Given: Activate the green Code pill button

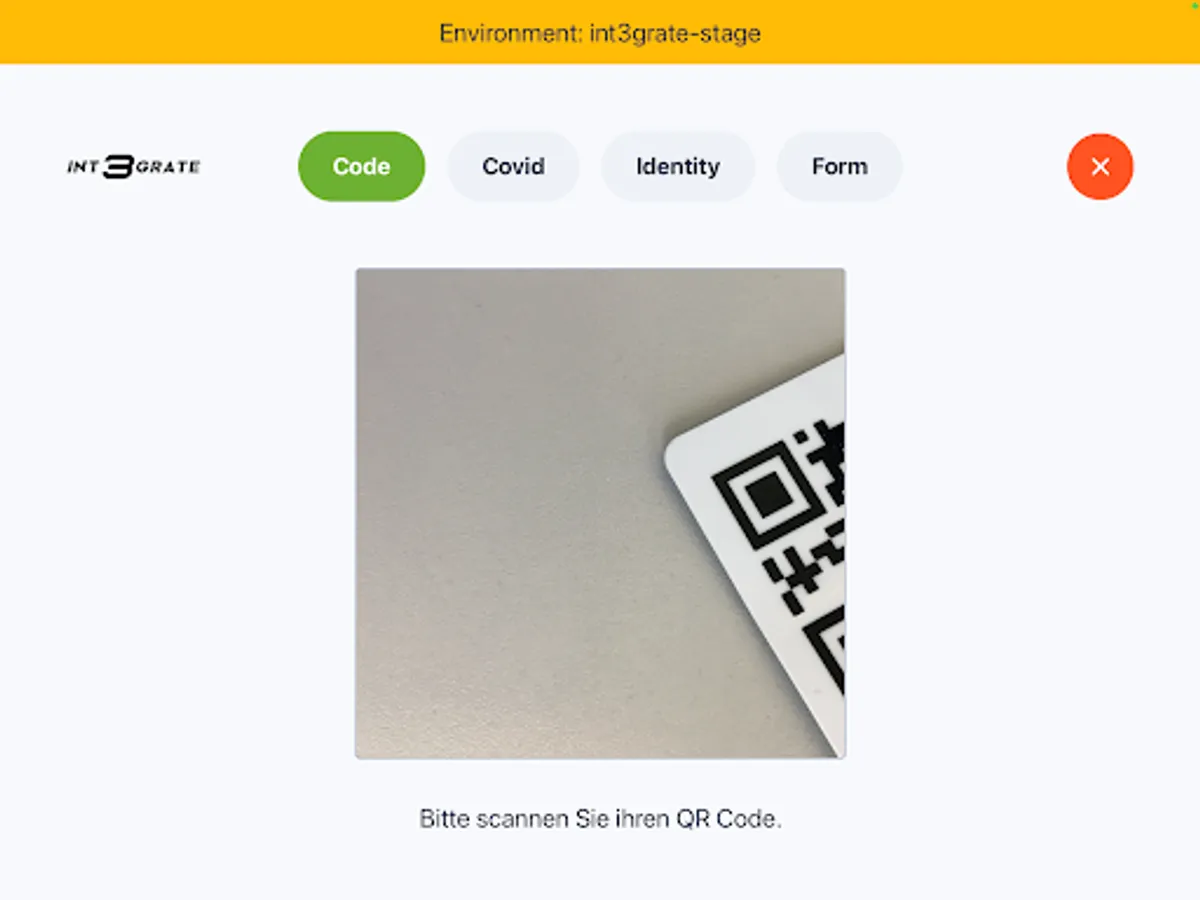Looking at the screenshot, I should click(x=361, y=166).
